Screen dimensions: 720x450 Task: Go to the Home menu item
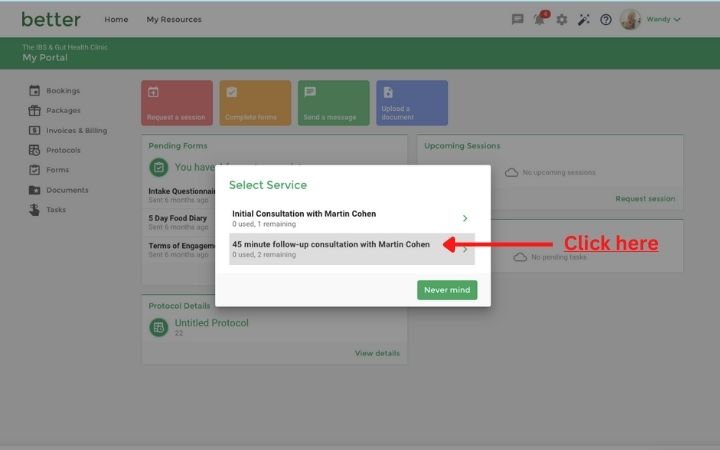coord(116,19)
